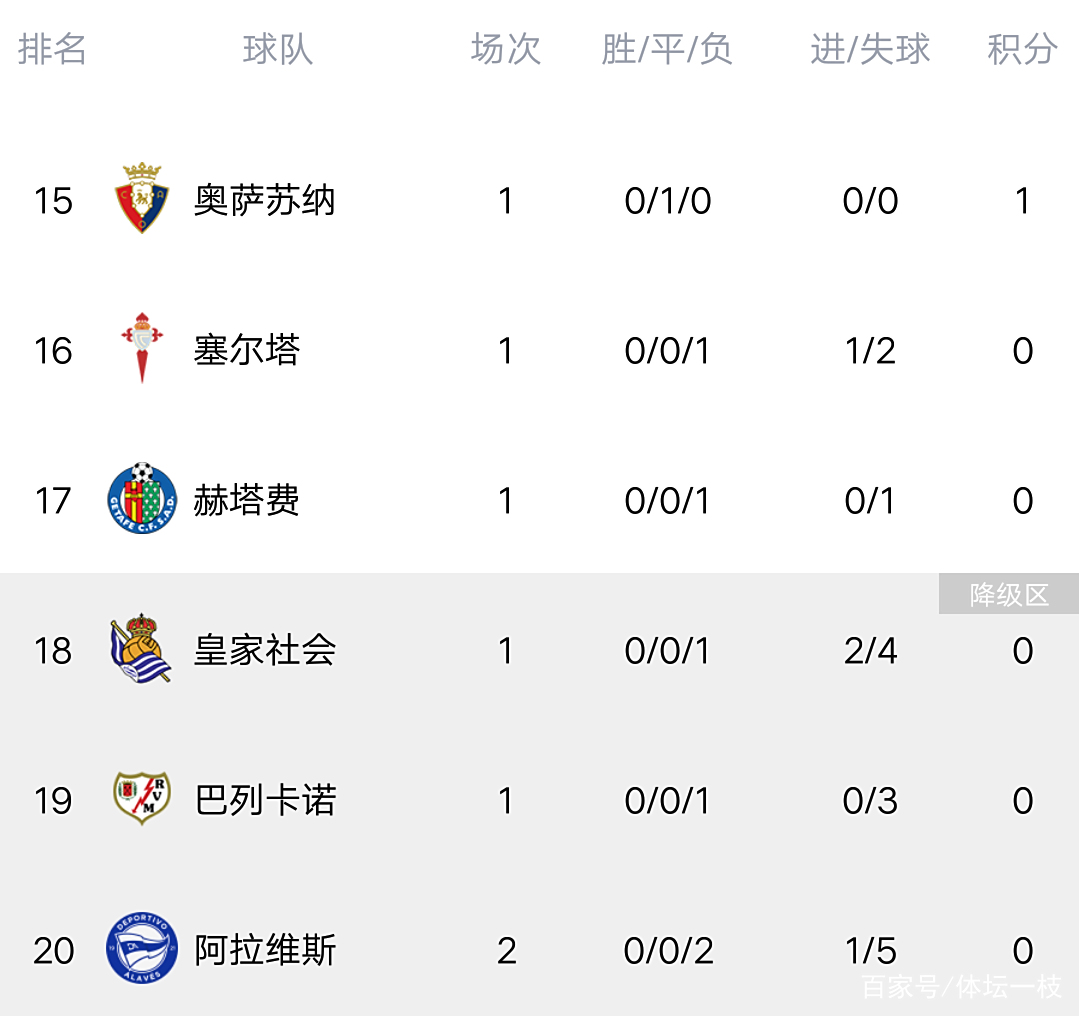Open the 巴列卡诺 team link
The height and width of the screenshot is (1016, 1079).
tap(265, 801)
